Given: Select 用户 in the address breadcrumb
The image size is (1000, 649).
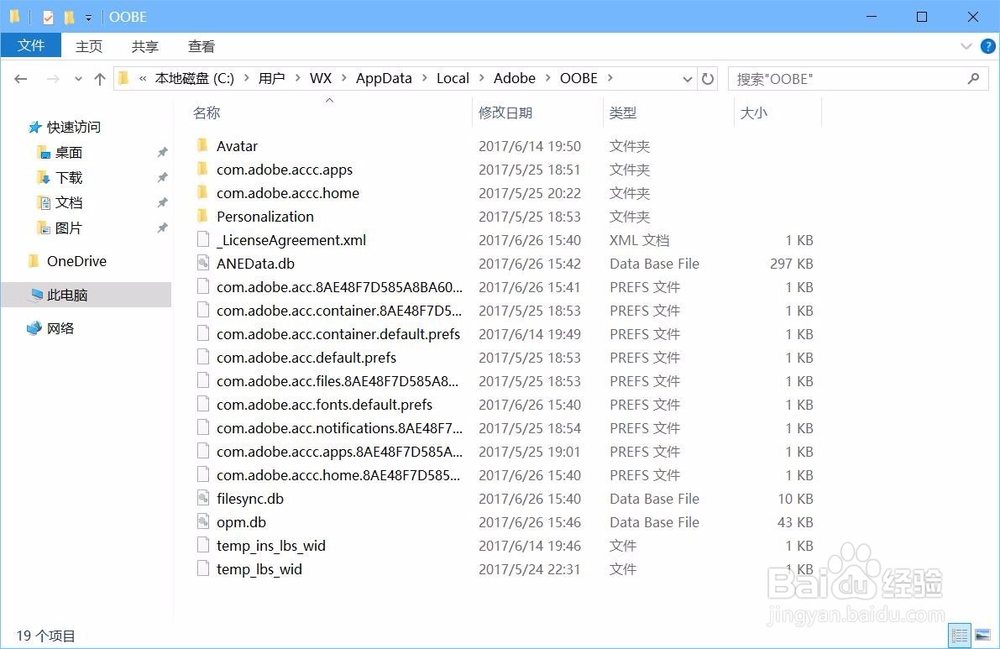Looking at the screenshot, I should pos(271,78).
